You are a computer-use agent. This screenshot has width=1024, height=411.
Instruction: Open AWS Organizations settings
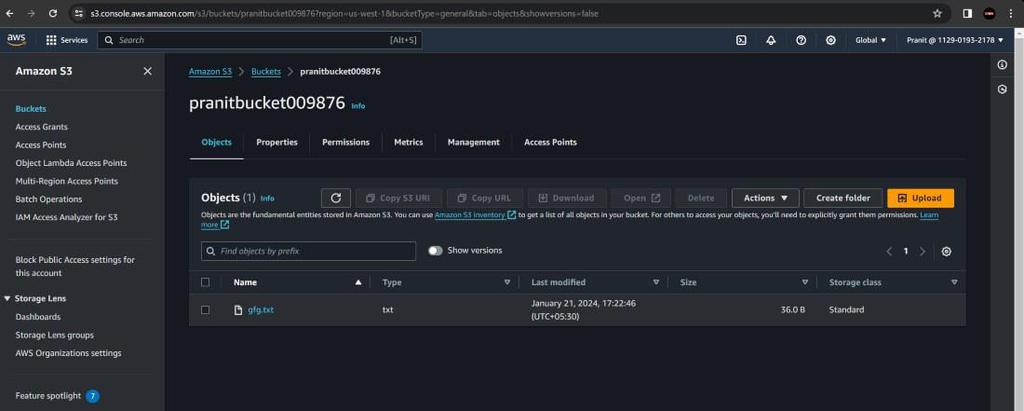coord(69,353)
